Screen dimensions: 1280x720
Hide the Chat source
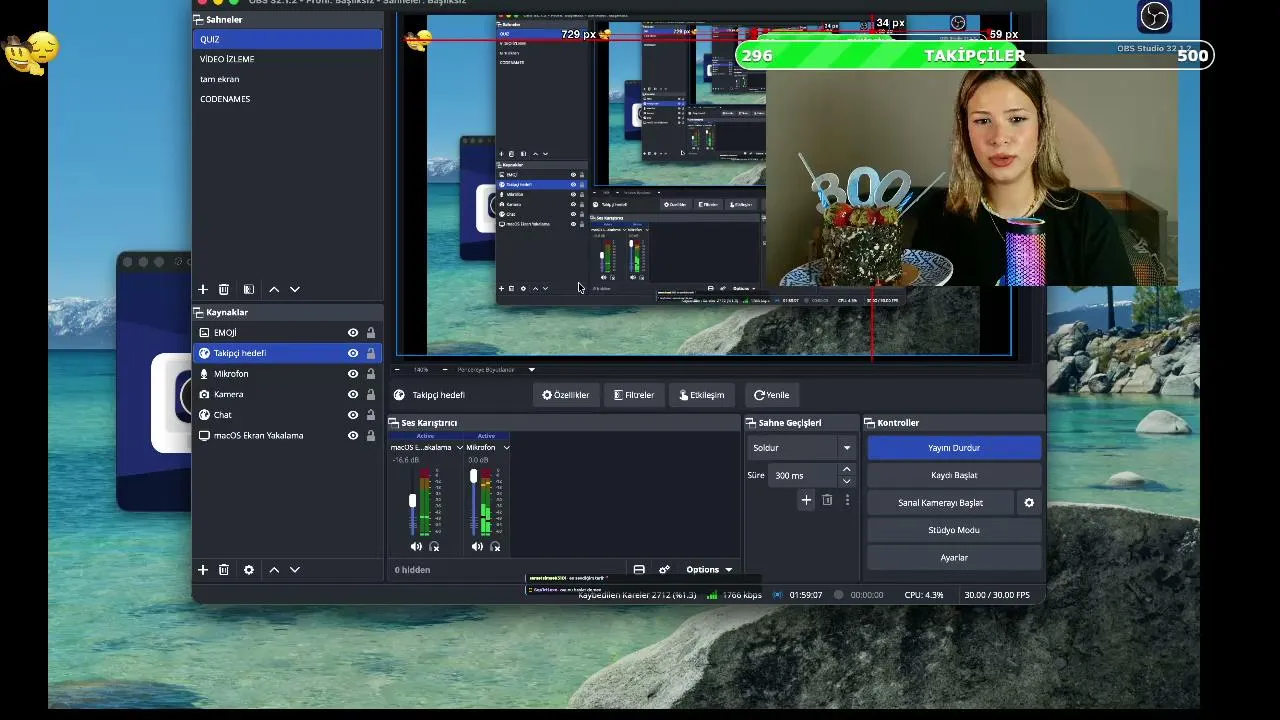pos(353,415)
